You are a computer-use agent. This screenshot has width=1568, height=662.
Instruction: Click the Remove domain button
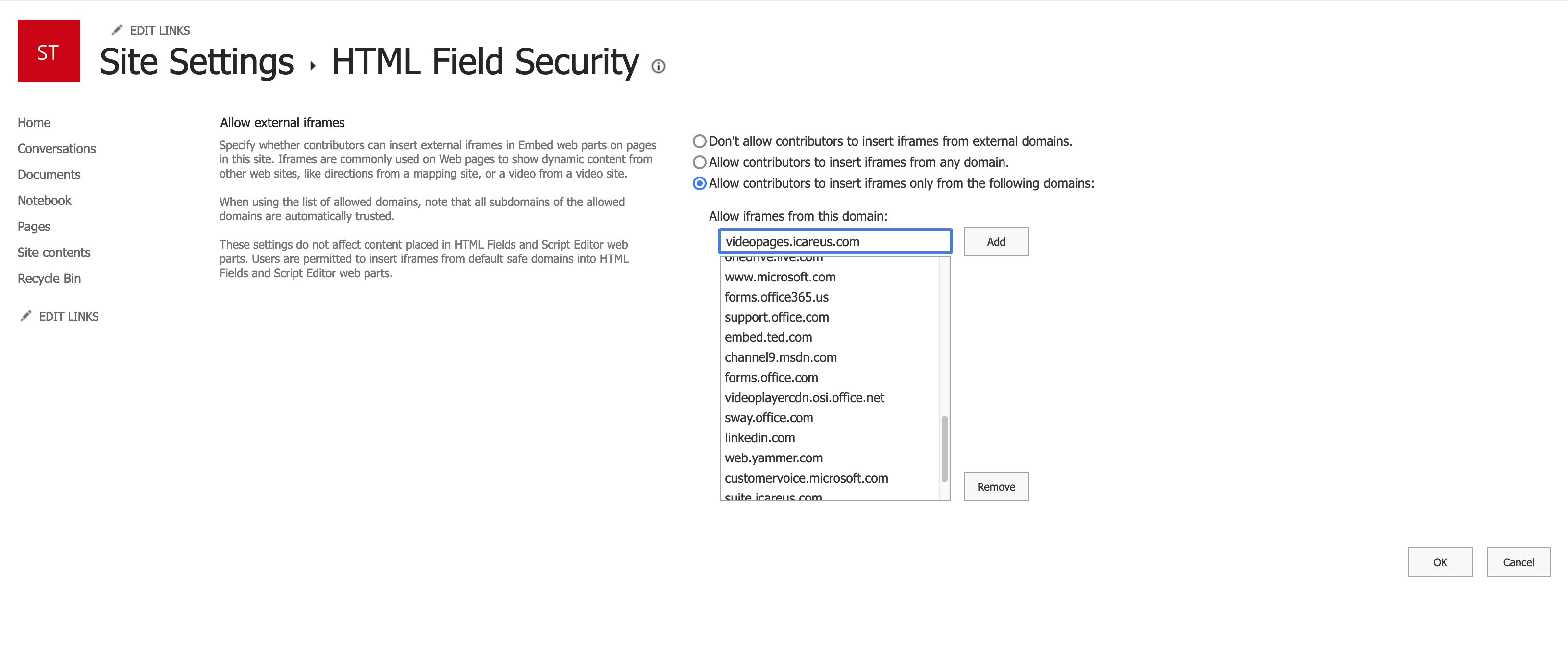[x=996, y=486]
